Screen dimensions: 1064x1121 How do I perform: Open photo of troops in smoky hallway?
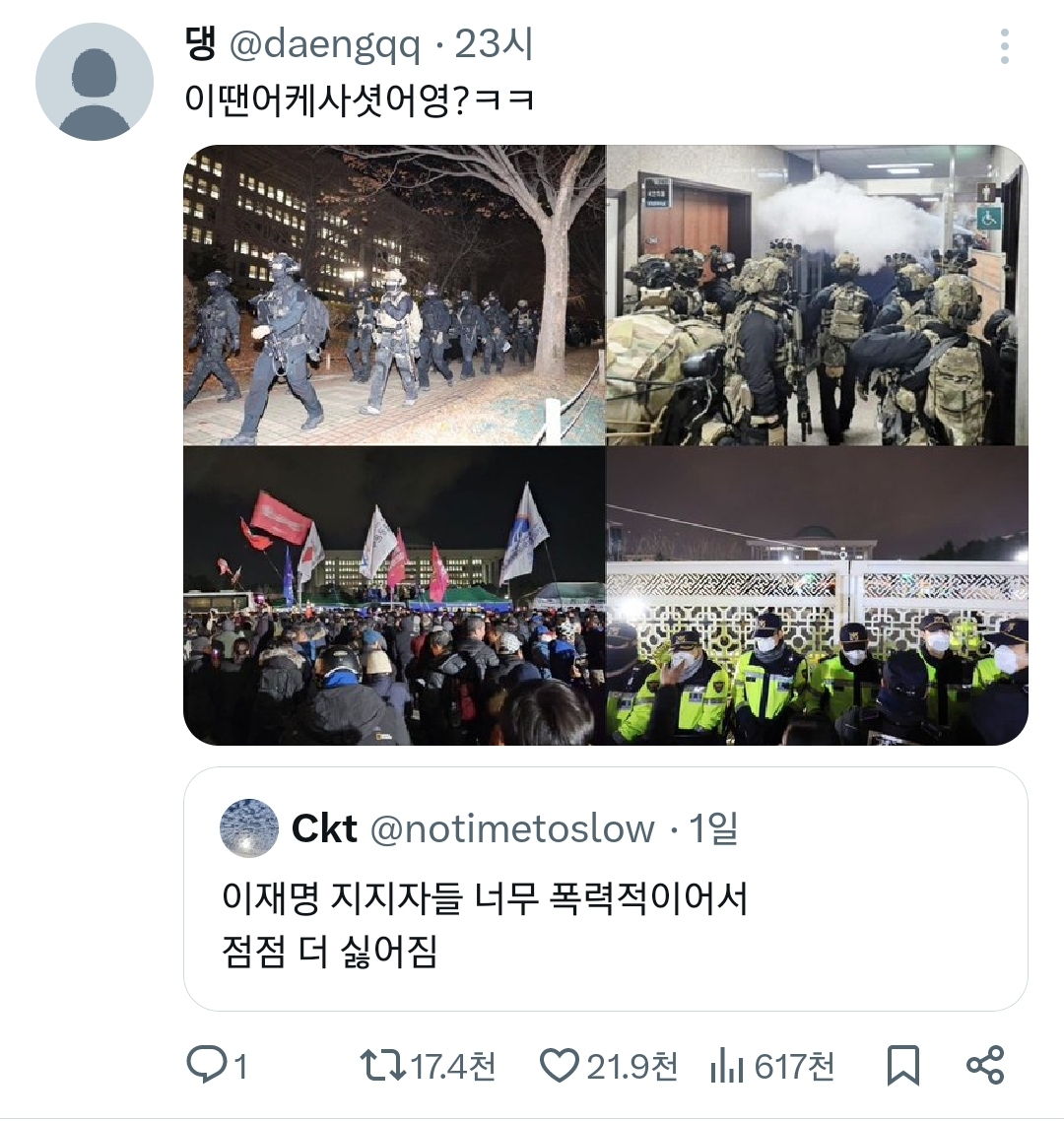[818, 296]
